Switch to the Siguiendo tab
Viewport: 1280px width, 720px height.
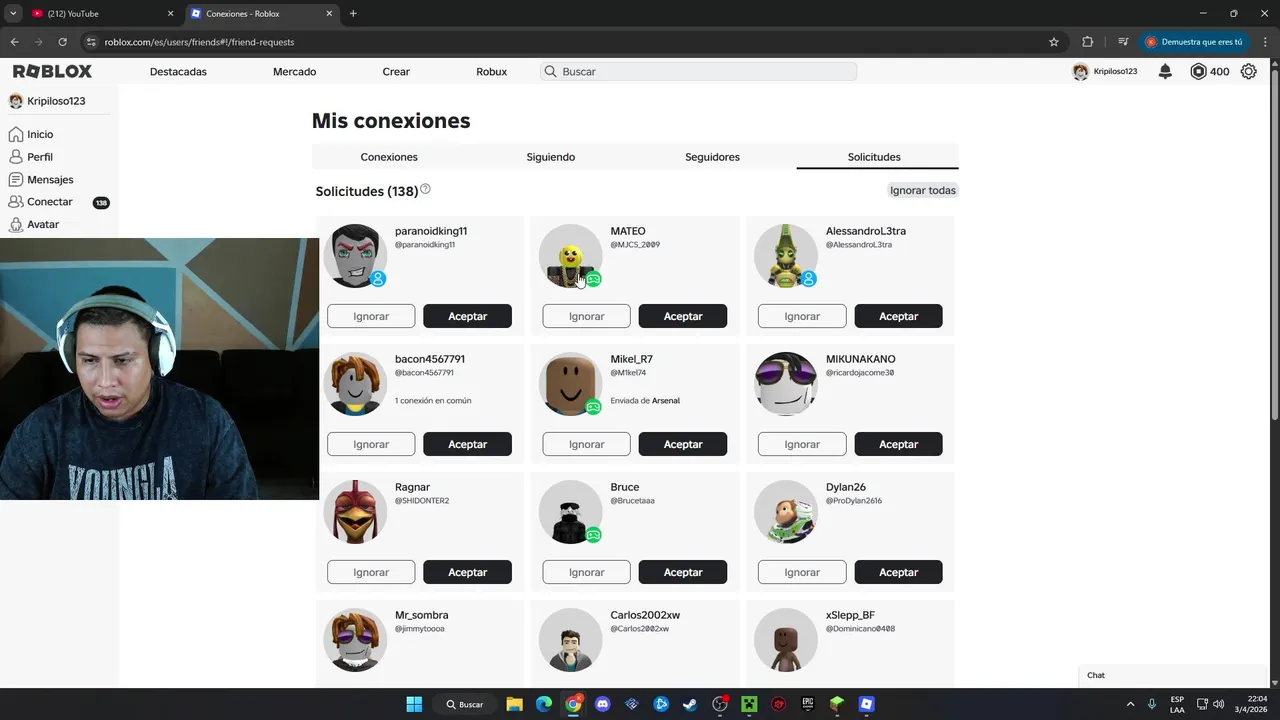pos(551,157)
